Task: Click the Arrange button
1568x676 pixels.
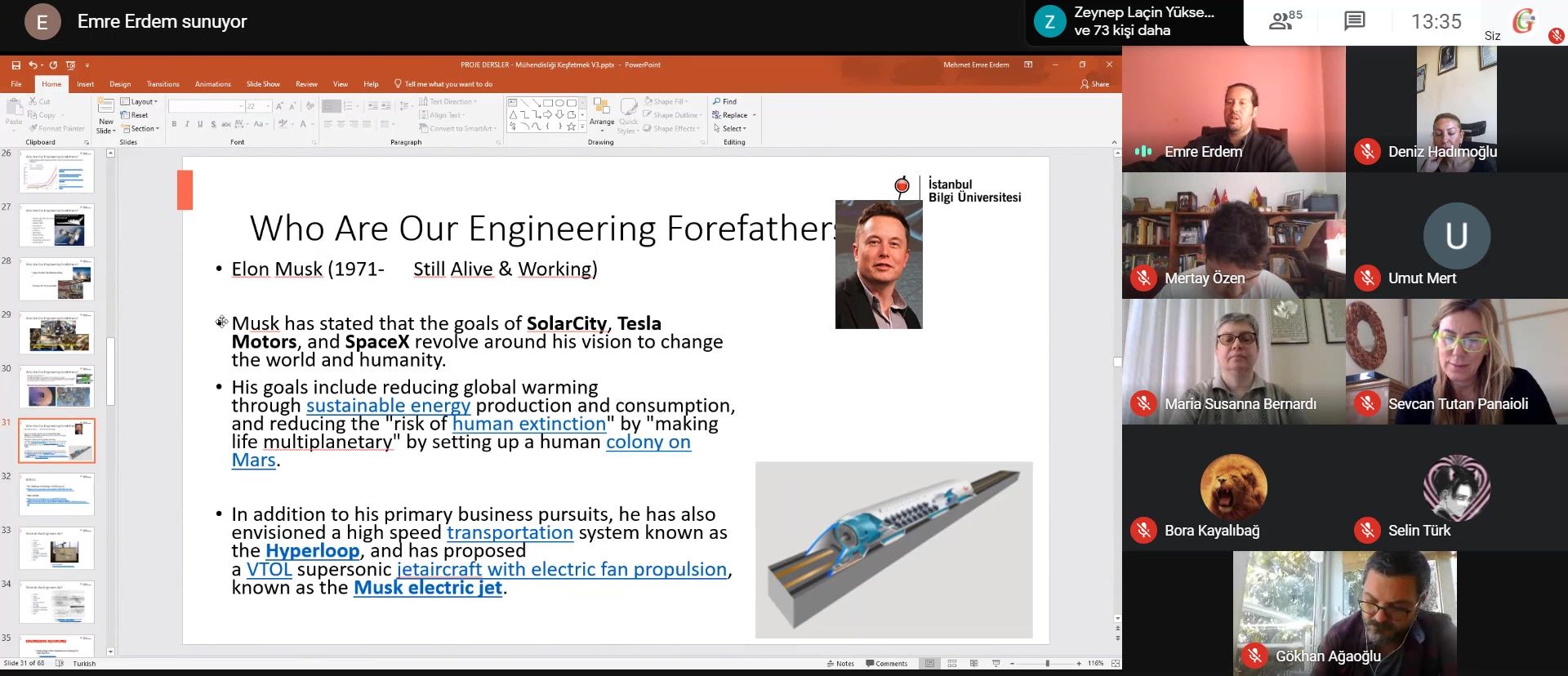Action: [602, 113]
